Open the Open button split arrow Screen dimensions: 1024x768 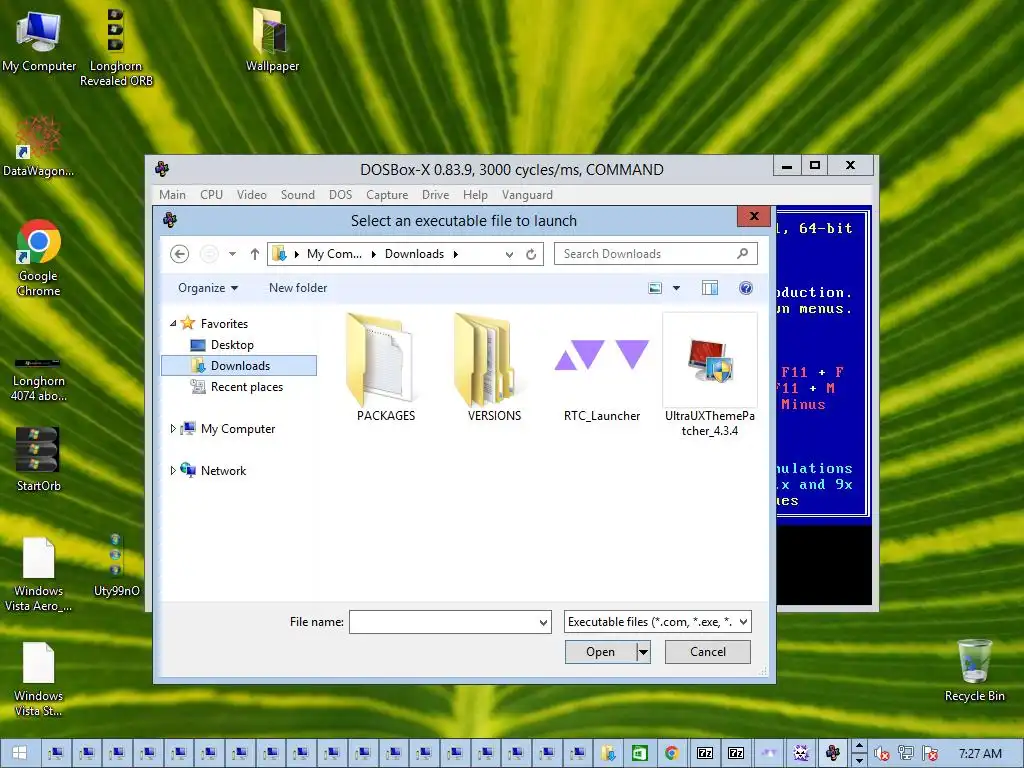click(644, 652)
